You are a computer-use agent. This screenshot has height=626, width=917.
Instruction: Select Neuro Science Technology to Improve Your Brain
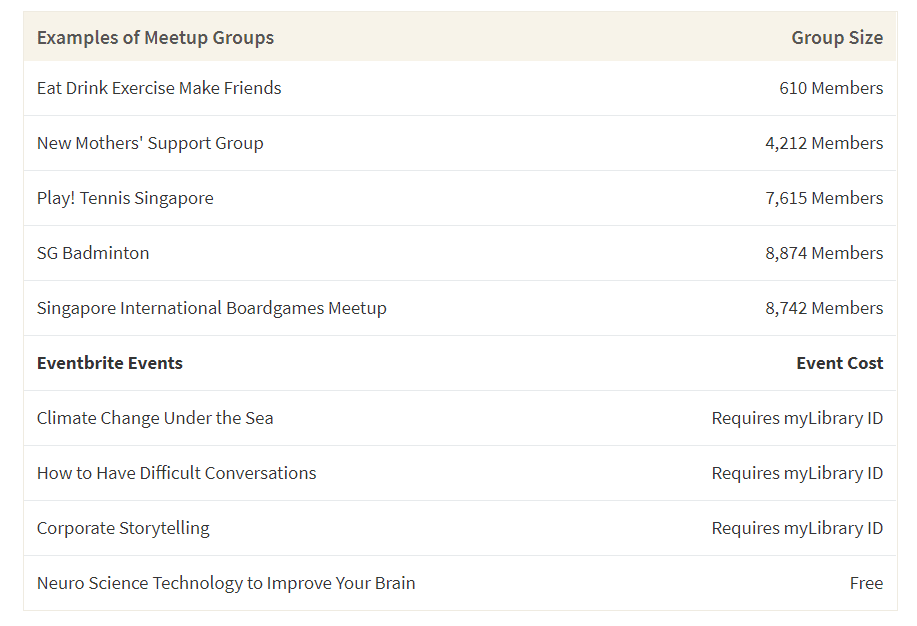click(x=226, y=583)
